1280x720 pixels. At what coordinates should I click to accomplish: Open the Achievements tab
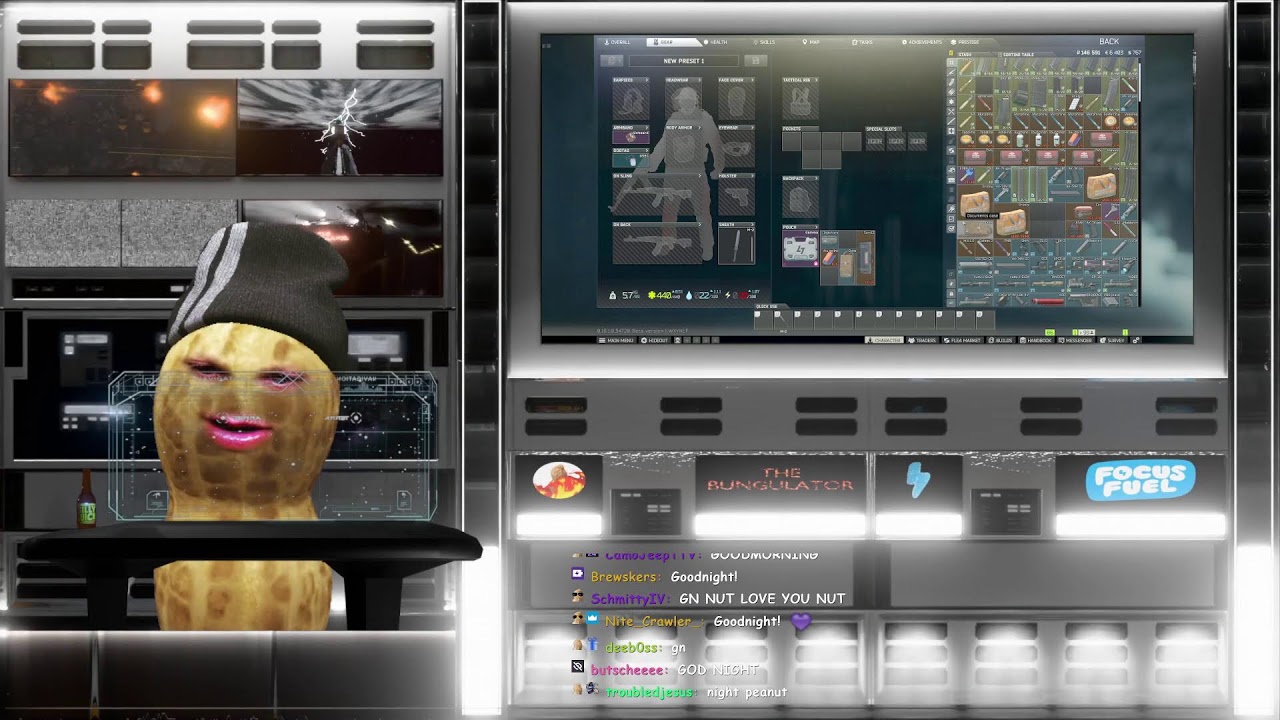pyautogui.click(x=922, y=42)
